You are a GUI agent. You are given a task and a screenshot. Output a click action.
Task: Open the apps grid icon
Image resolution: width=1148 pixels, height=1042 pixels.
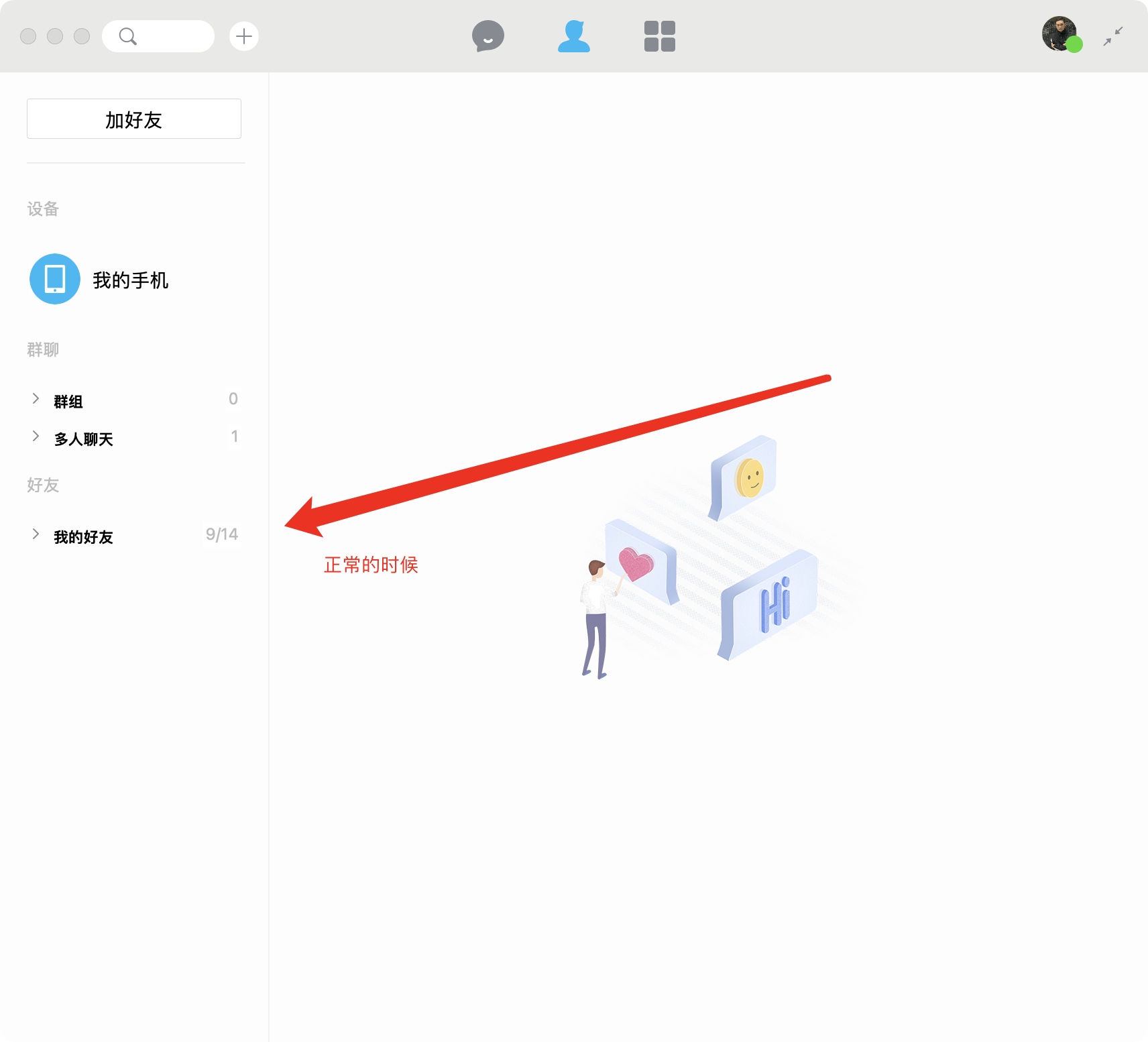coord(659,36)
